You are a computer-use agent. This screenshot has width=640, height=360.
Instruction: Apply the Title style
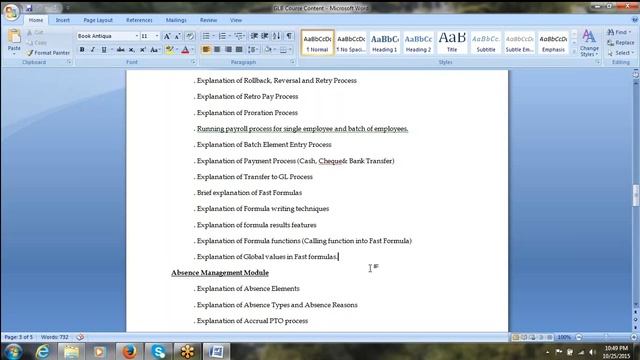click(x=452, y=43)
